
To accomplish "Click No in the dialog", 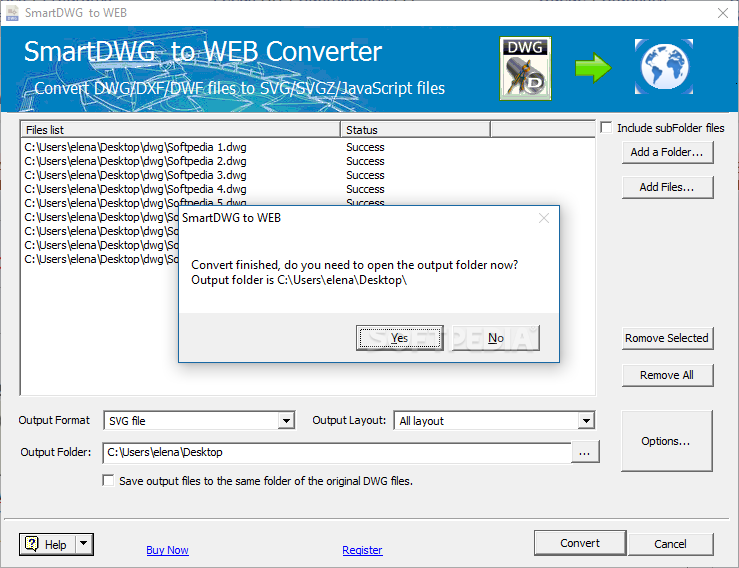I will [x=495, y=338].
